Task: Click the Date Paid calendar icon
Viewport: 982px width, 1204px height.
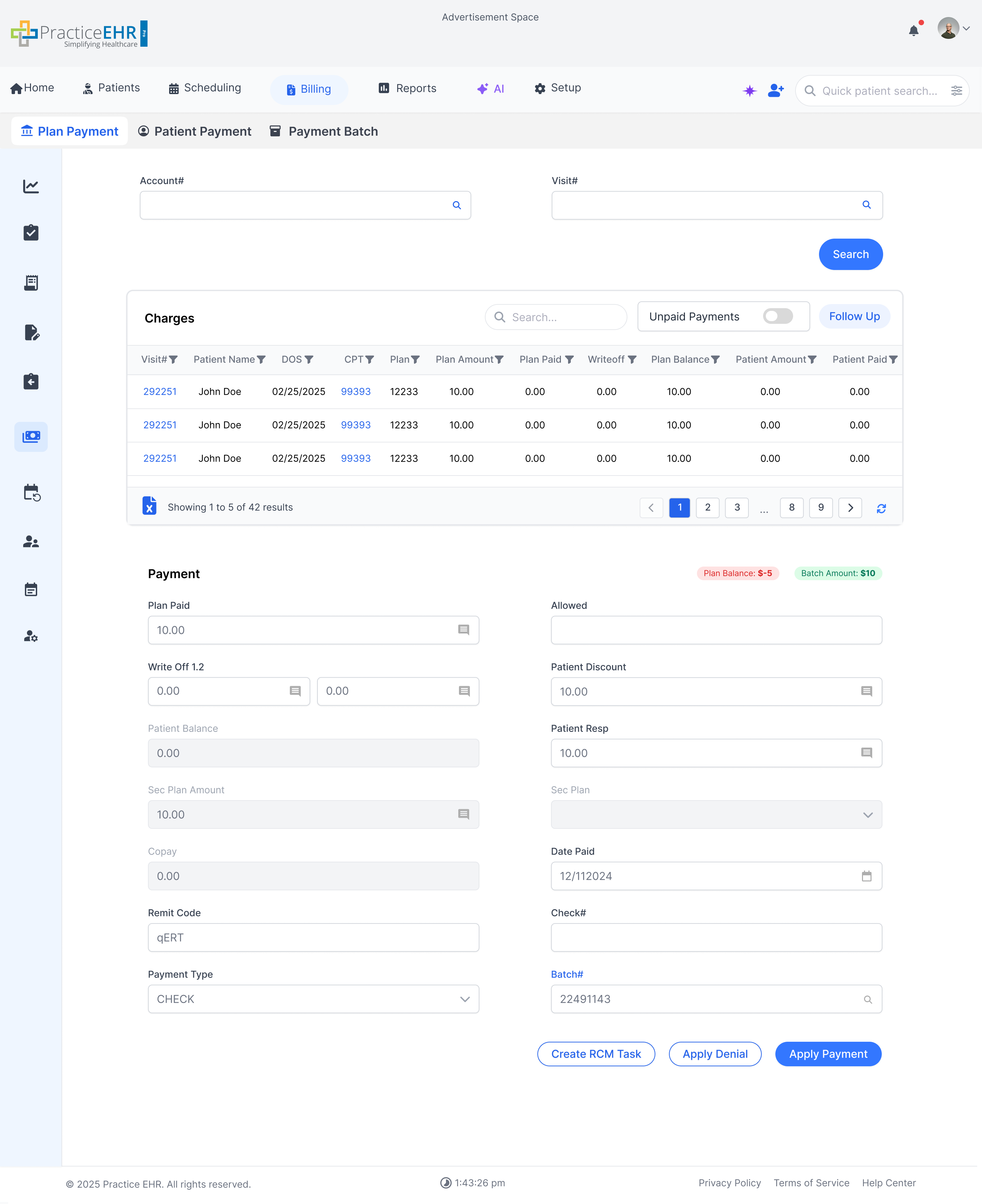Action: coord(866,876)
